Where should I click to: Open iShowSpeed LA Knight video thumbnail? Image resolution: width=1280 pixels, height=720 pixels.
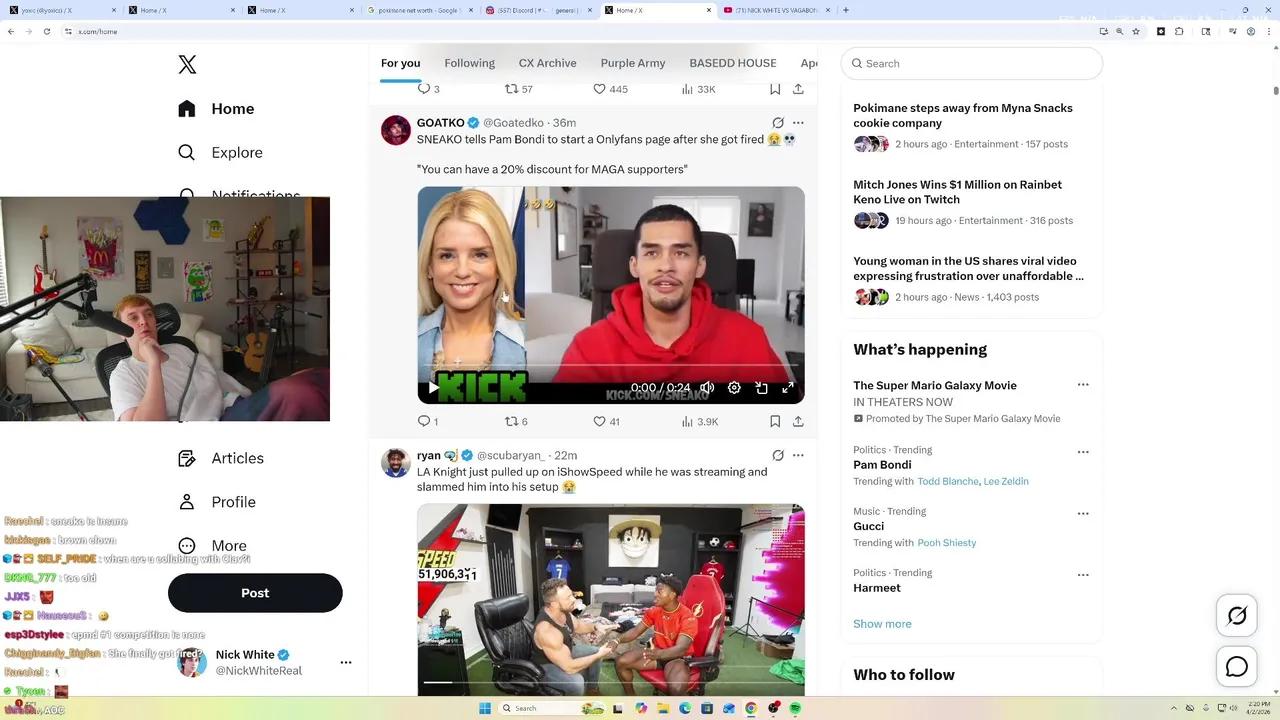(611, 599)
